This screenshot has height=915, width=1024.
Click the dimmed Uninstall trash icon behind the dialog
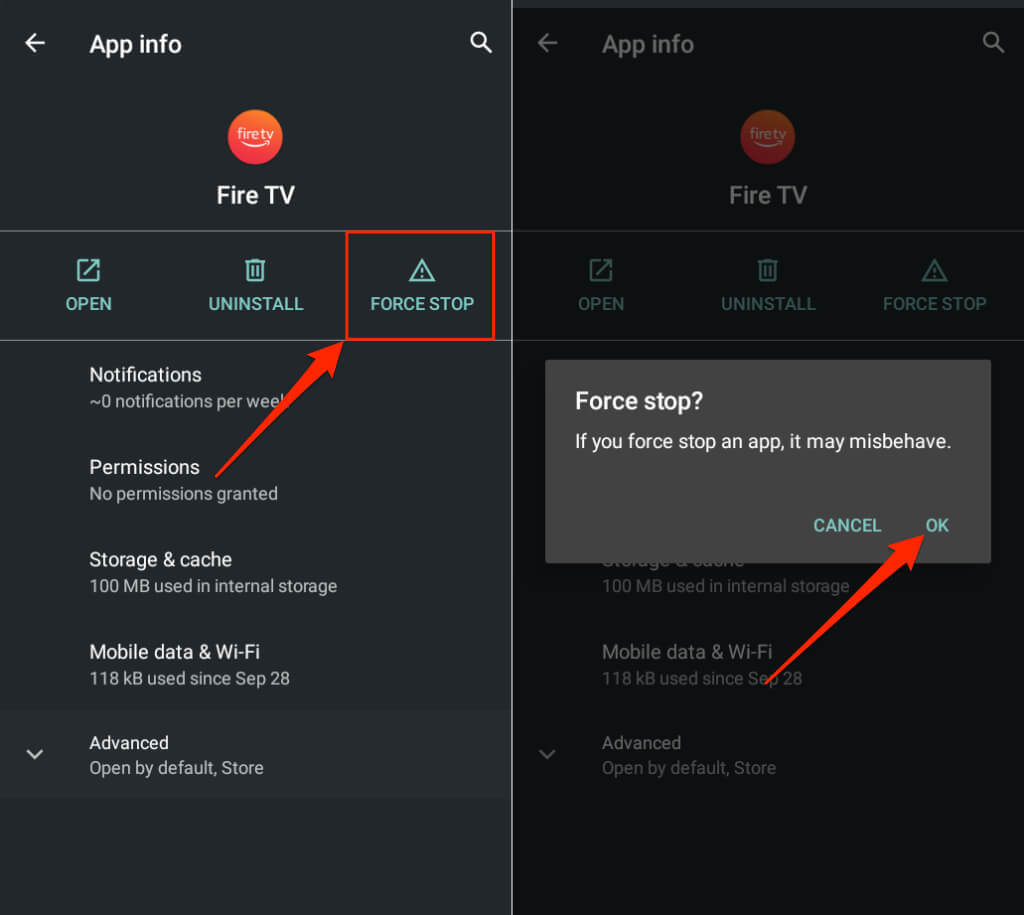(767, 270)
